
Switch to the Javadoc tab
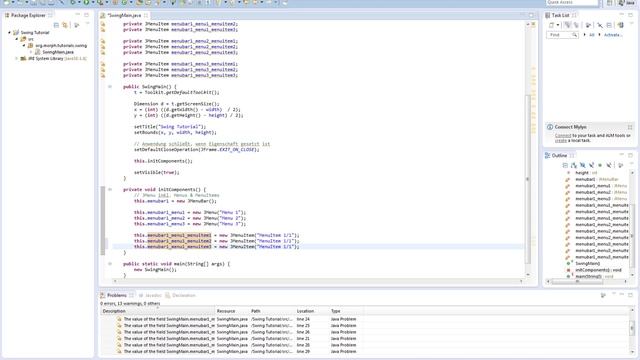pyautogui.click(x=153, y=295)
